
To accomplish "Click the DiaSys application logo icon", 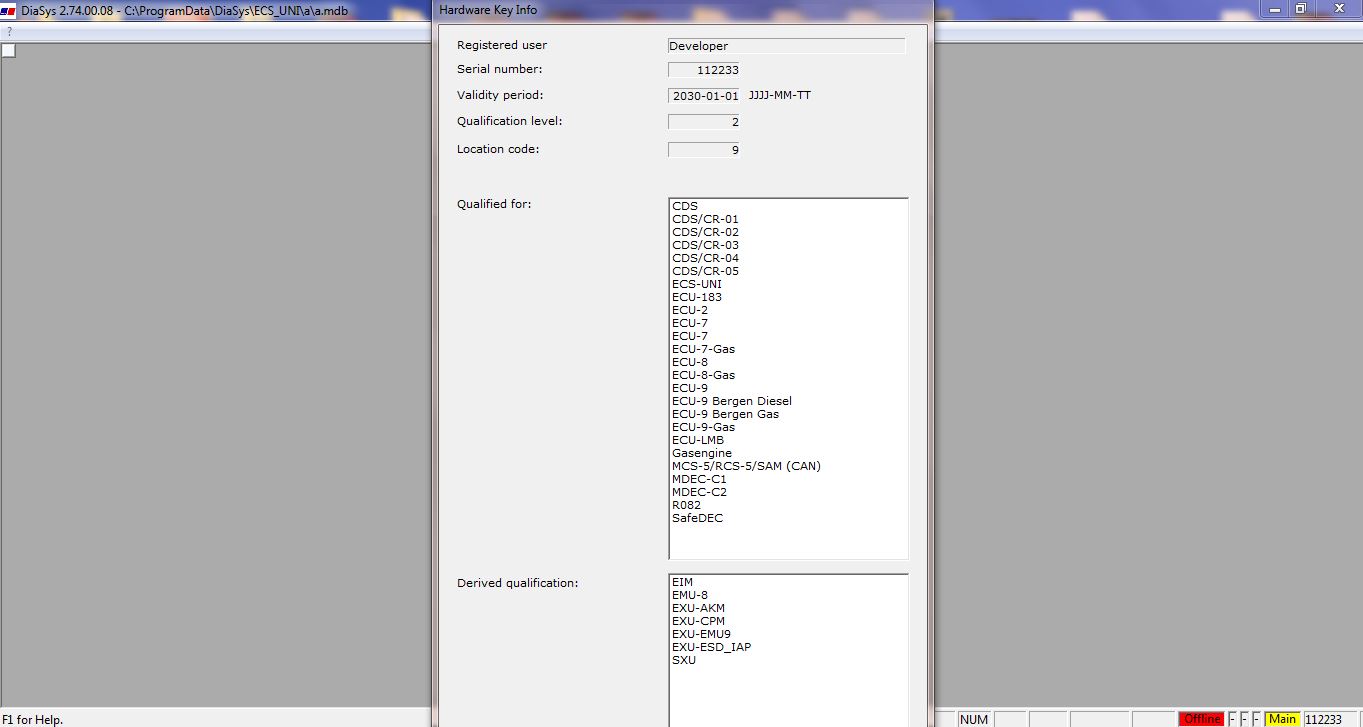I will point(9,9).
